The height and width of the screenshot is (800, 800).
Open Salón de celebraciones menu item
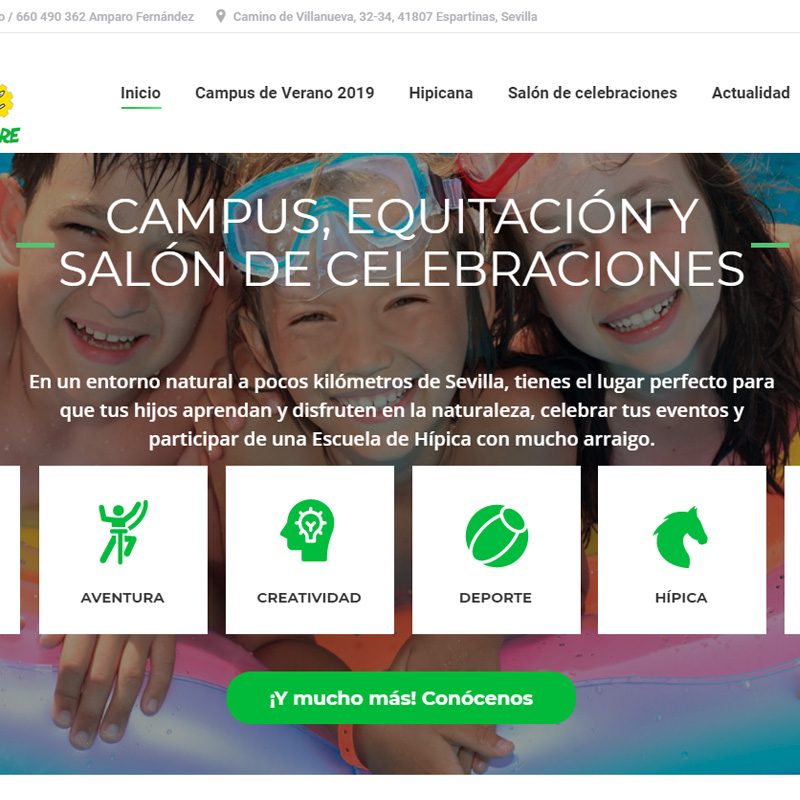coord(592,93)
